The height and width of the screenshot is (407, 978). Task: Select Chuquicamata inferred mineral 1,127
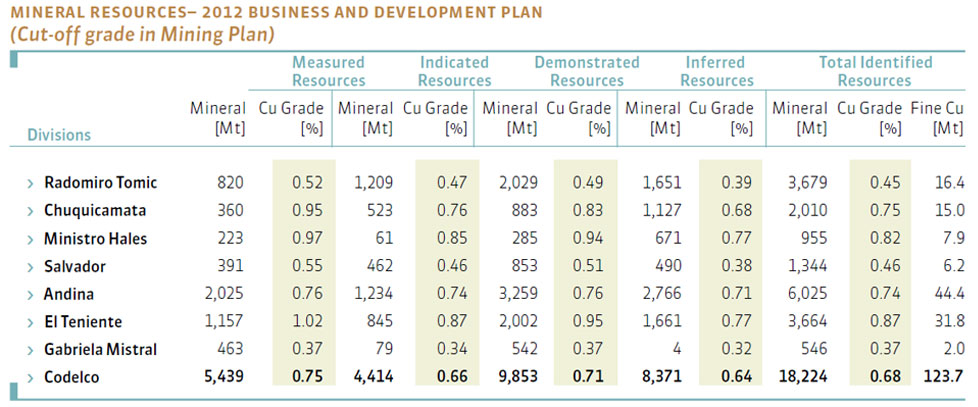click(x=664, y=211)
